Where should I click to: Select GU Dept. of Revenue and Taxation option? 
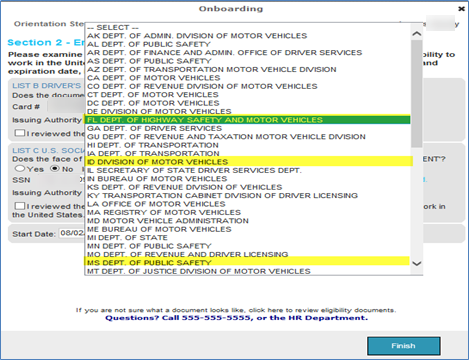[x=248, y=137]
